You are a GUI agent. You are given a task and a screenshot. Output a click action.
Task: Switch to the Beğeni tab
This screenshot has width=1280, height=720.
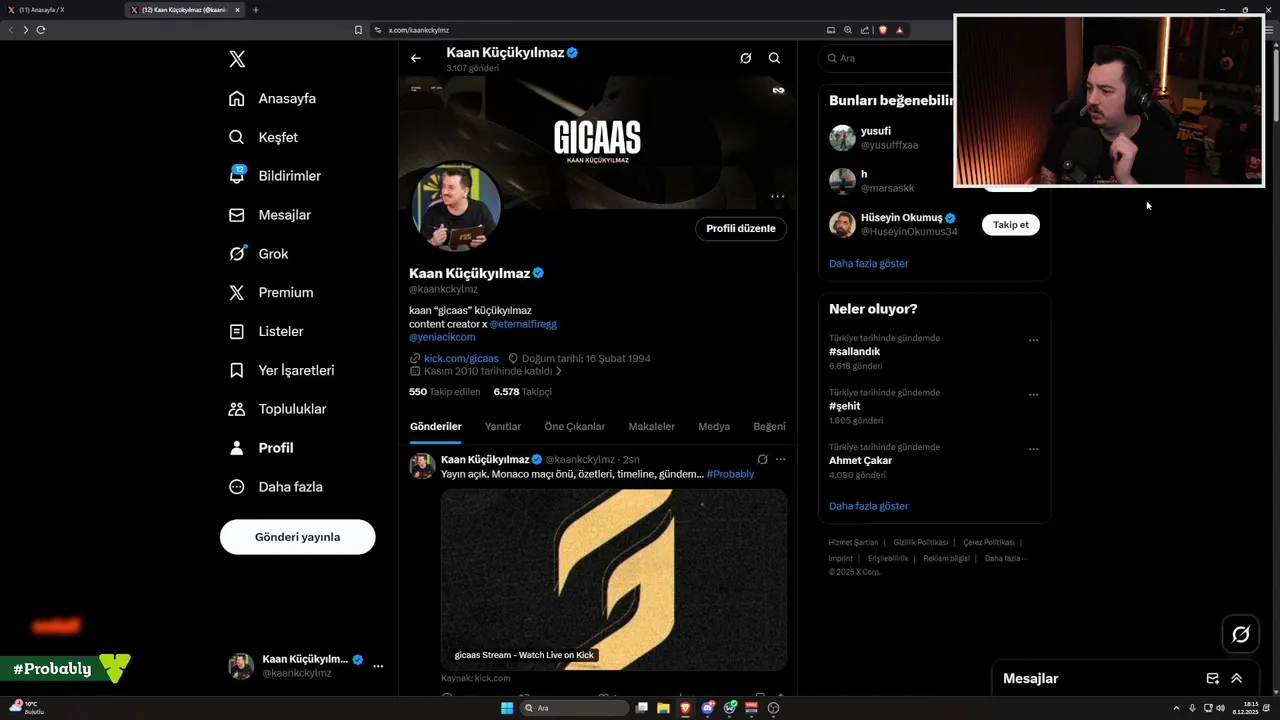click(769, 426)
